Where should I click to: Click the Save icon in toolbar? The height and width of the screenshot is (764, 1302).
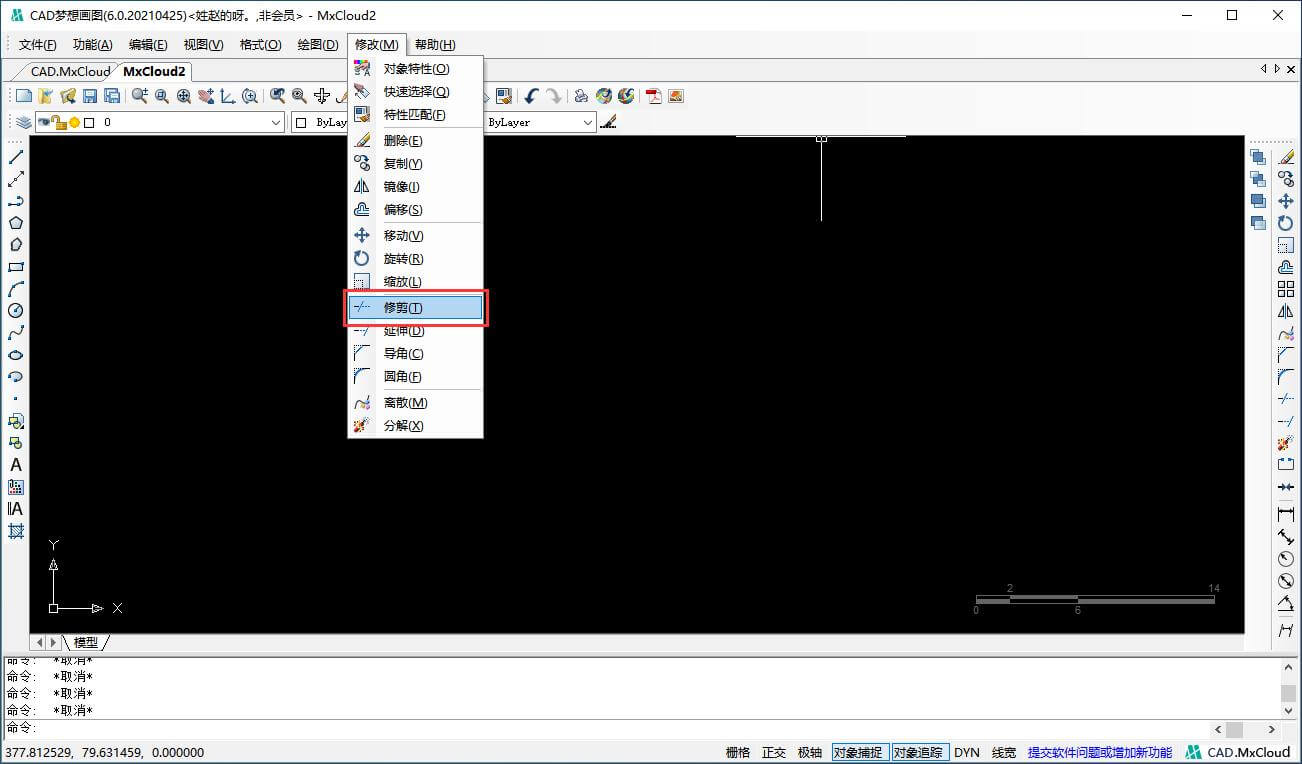90,96
